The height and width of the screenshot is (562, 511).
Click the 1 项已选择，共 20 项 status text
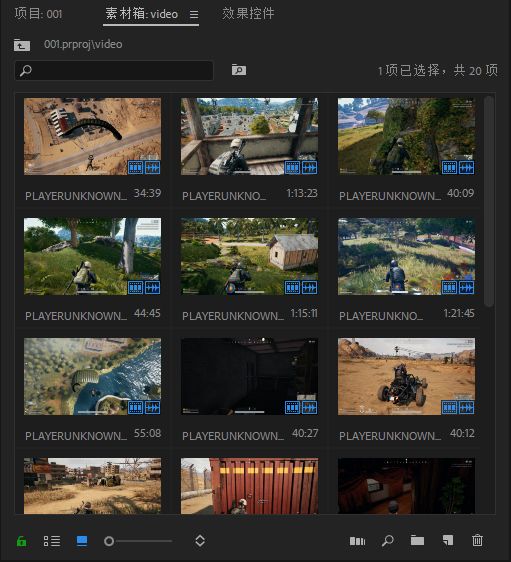pos(438,70)
